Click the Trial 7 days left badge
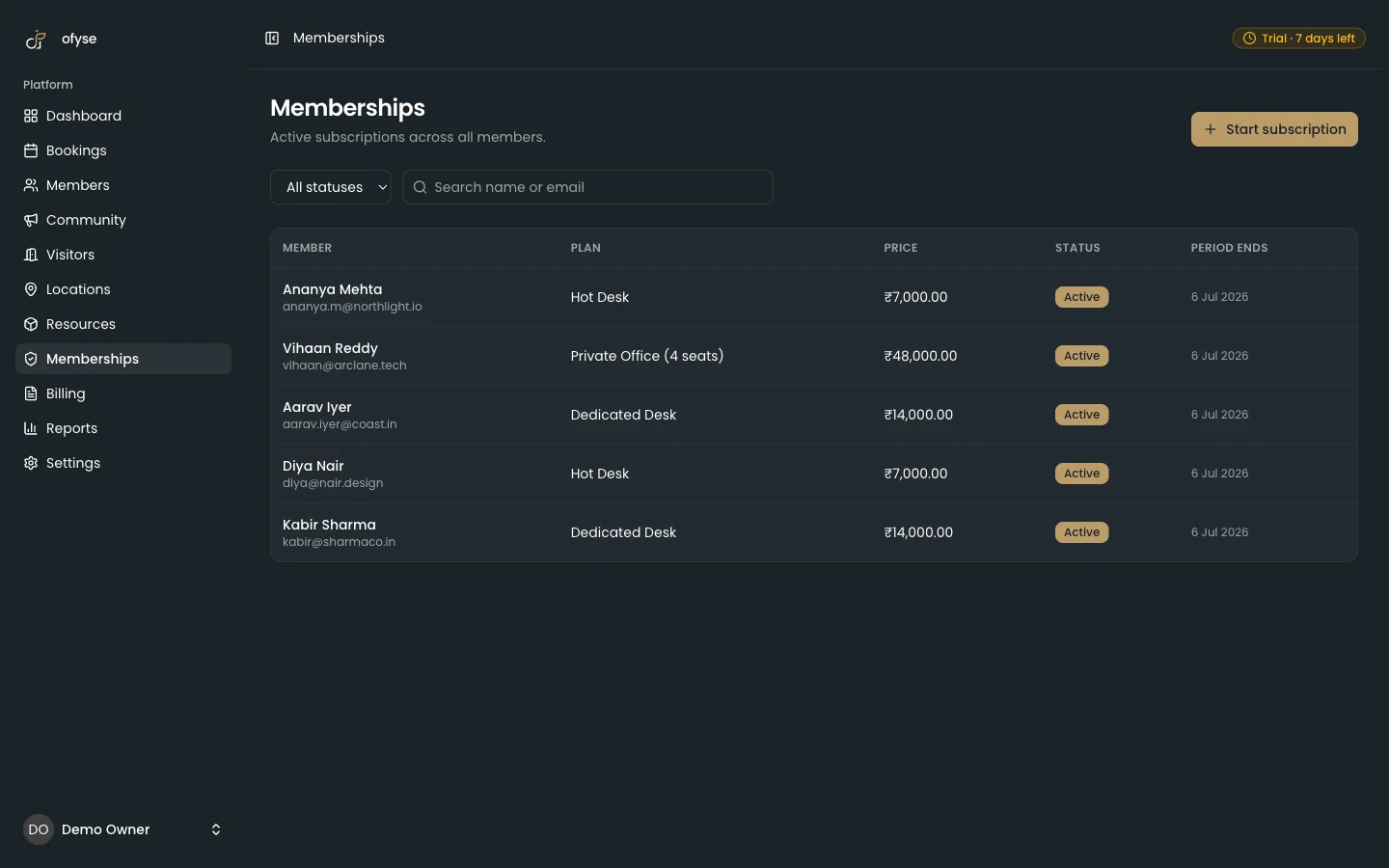Screen dimensions: 1389x868 point(1298,39)
